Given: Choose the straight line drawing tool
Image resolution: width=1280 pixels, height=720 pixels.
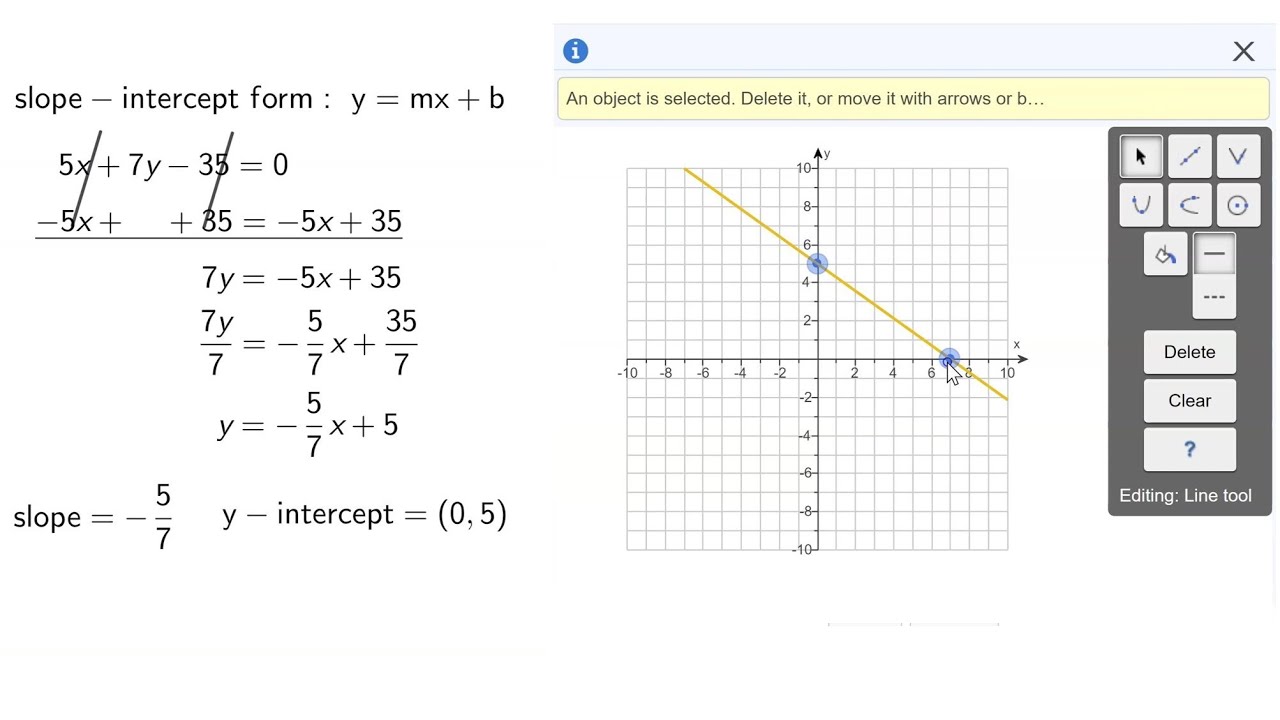Looking at the screenshot, I should coord(1189,156).
